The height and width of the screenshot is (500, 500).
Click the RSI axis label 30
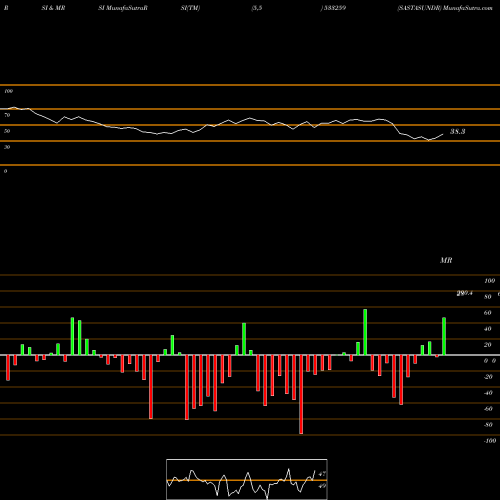click(7, 147)
